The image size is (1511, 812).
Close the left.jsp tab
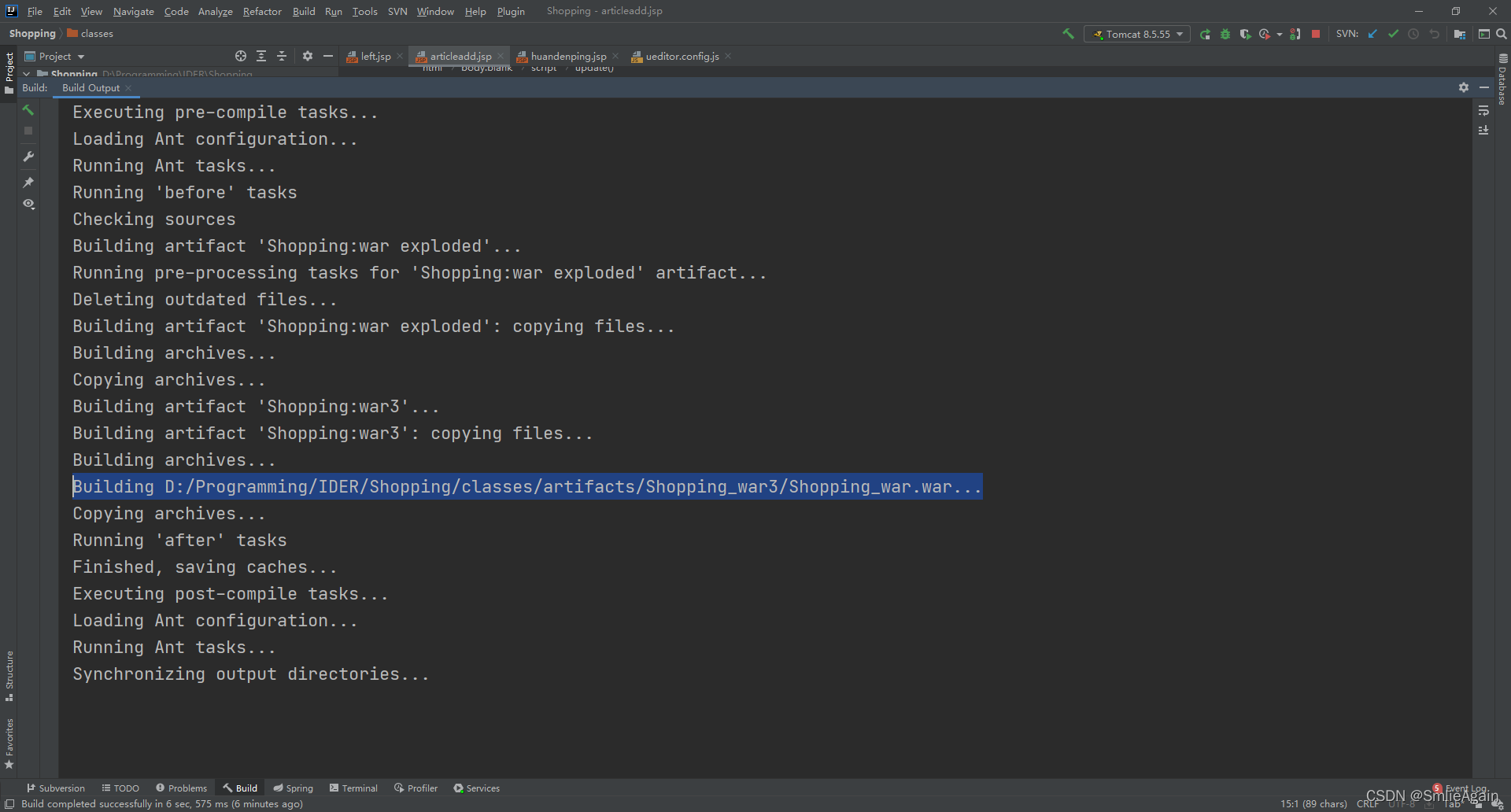[400, 56]
